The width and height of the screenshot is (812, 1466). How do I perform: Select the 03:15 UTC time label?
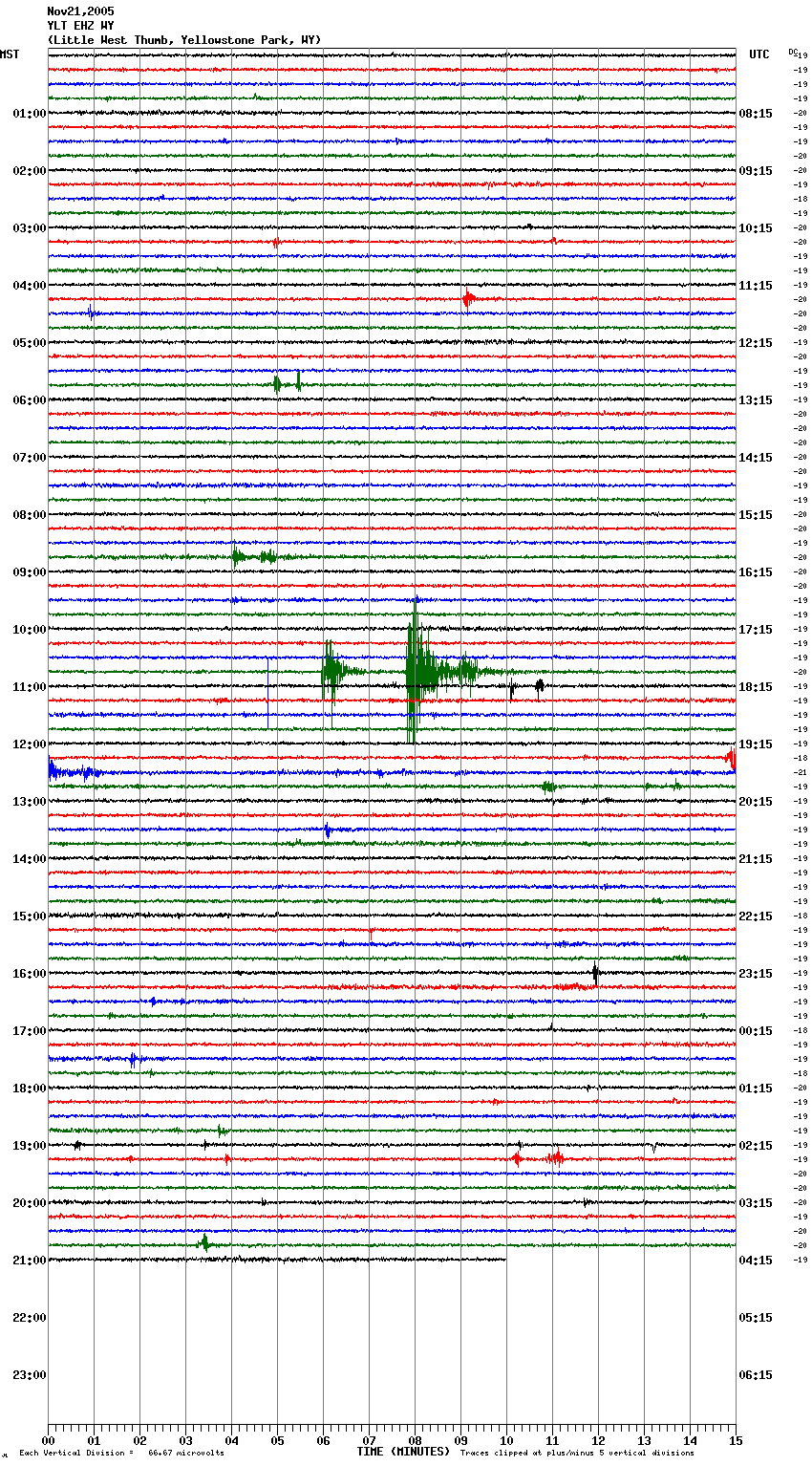point(756,1203)
